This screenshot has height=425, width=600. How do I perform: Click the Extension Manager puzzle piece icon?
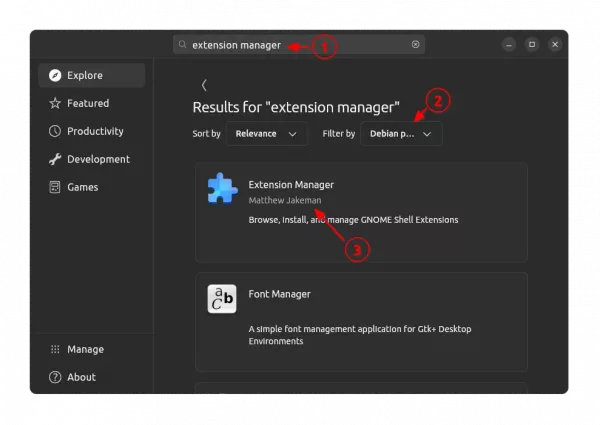pyautogui.click(x=222, y=188)
